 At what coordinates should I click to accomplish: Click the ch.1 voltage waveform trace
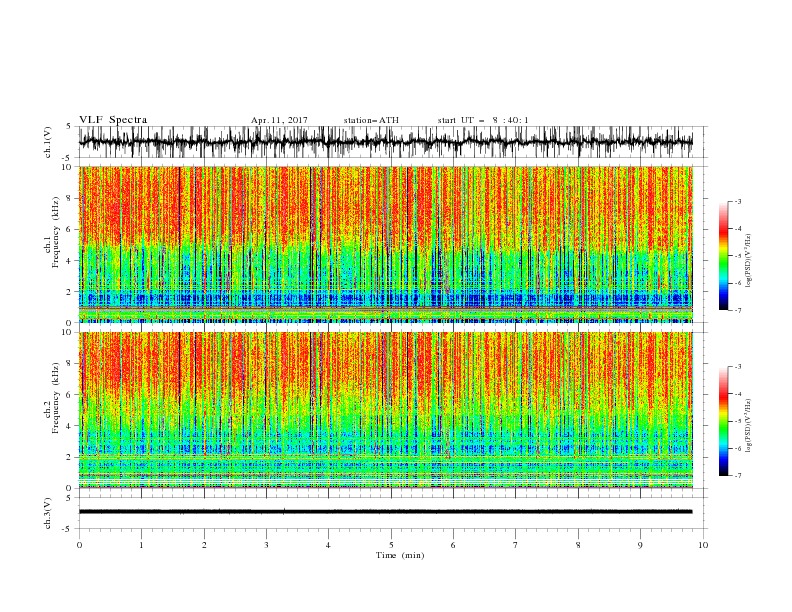click(x=385, y=142)
